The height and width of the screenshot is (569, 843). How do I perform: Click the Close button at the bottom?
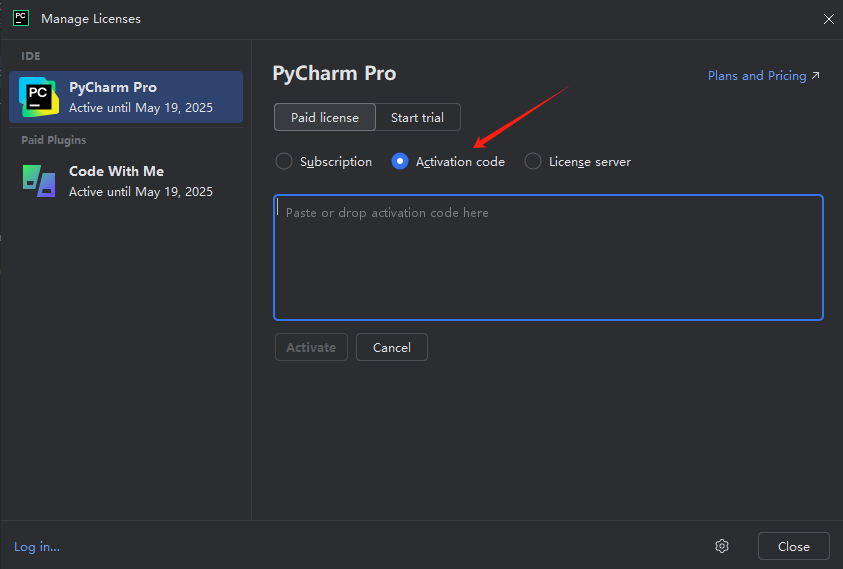(x=793, y=546)
